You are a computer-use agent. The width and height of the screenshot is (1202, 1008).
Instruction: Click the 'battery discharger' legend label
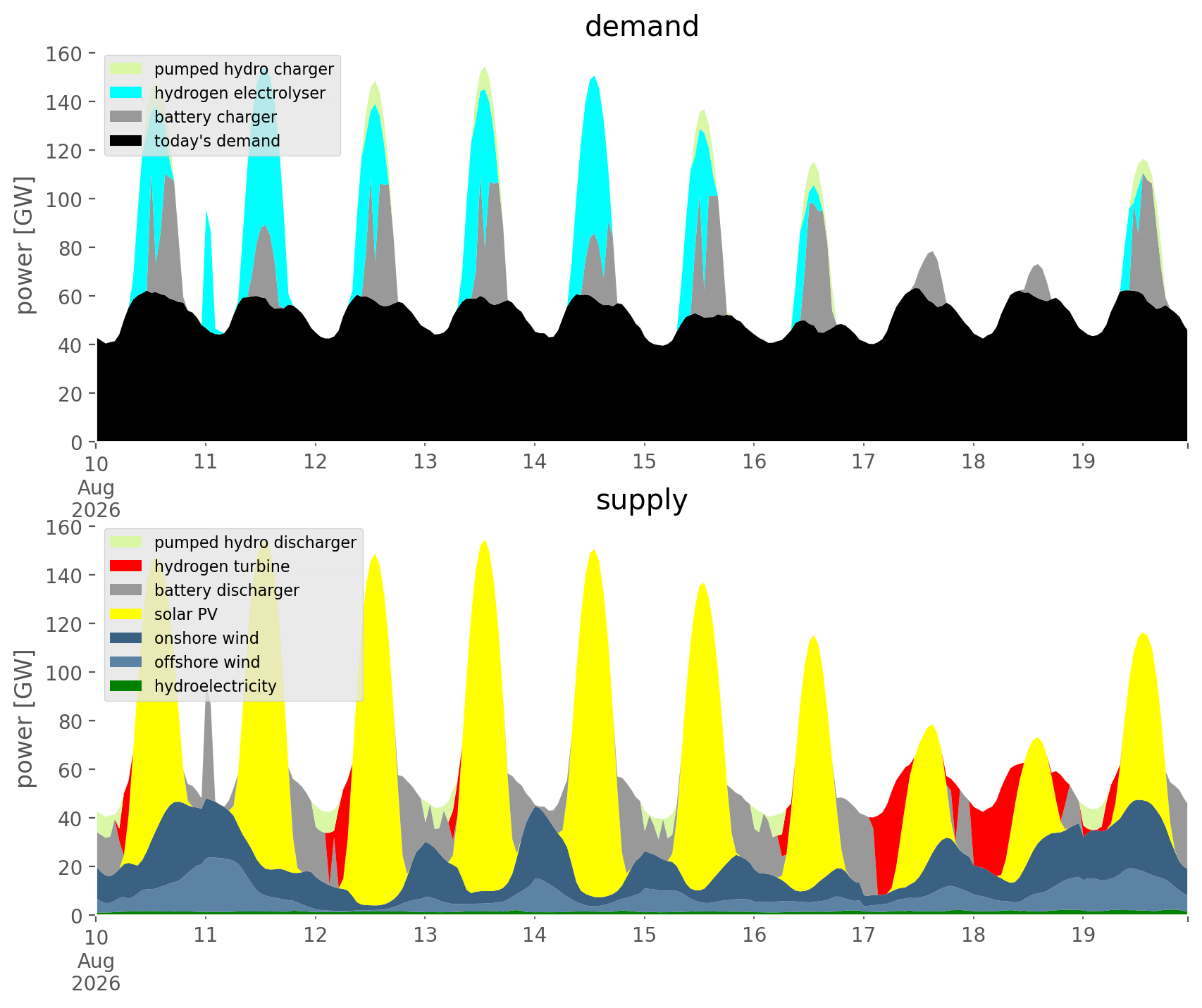[227, 590]
